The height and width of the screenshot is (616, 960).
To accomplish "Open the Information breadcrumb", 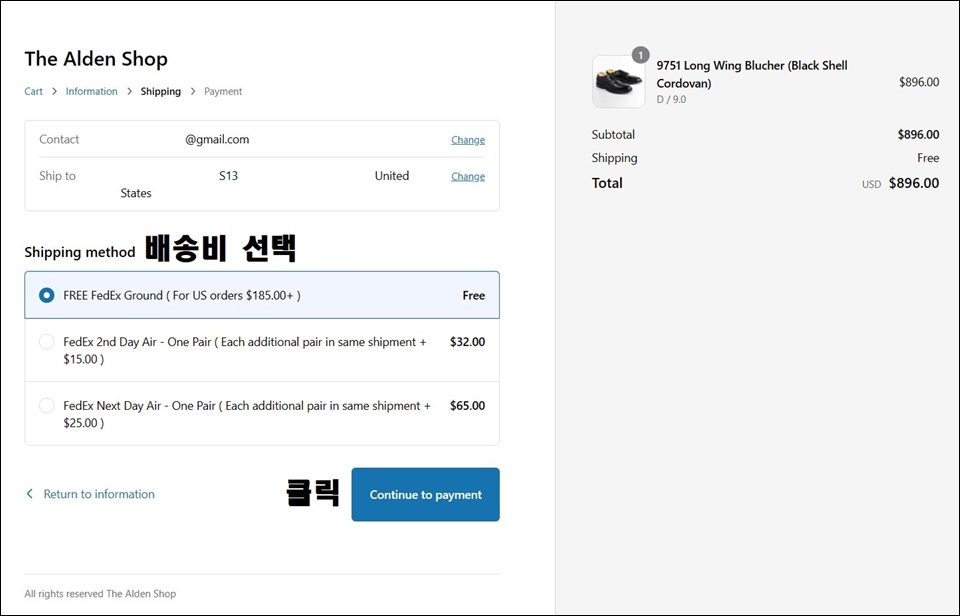I will (x=91, y=91).
